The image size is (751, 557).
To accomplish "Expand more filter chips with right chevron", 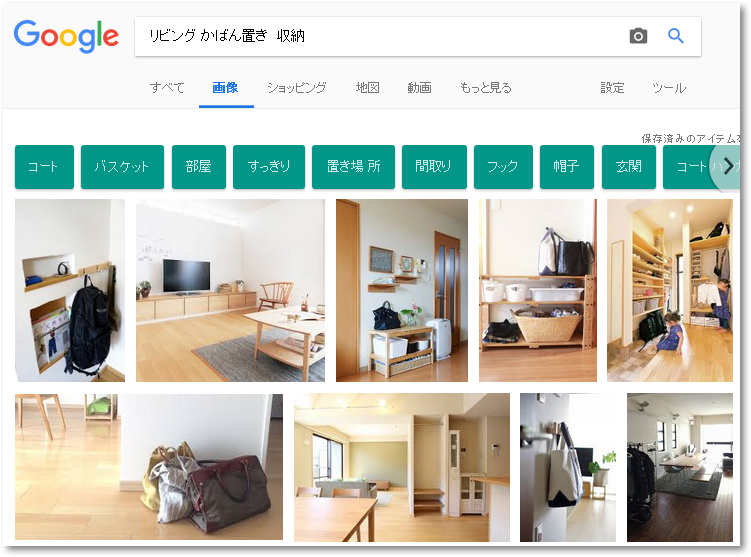I will tap(727, 166).
